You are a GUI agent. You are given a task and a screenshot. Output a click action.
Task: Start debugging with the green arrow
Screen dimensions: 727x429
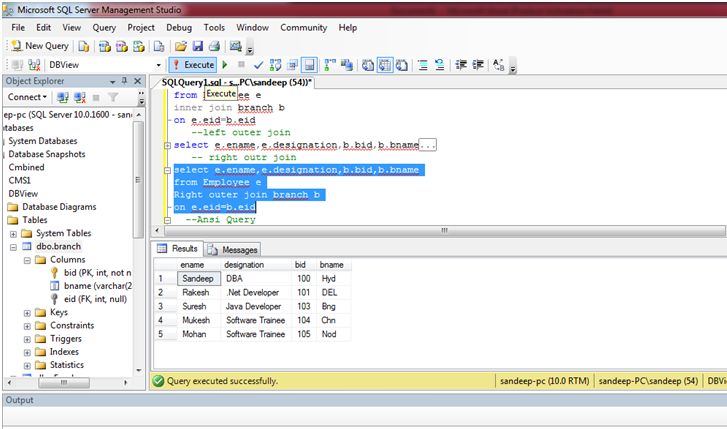tap(225, 65)
